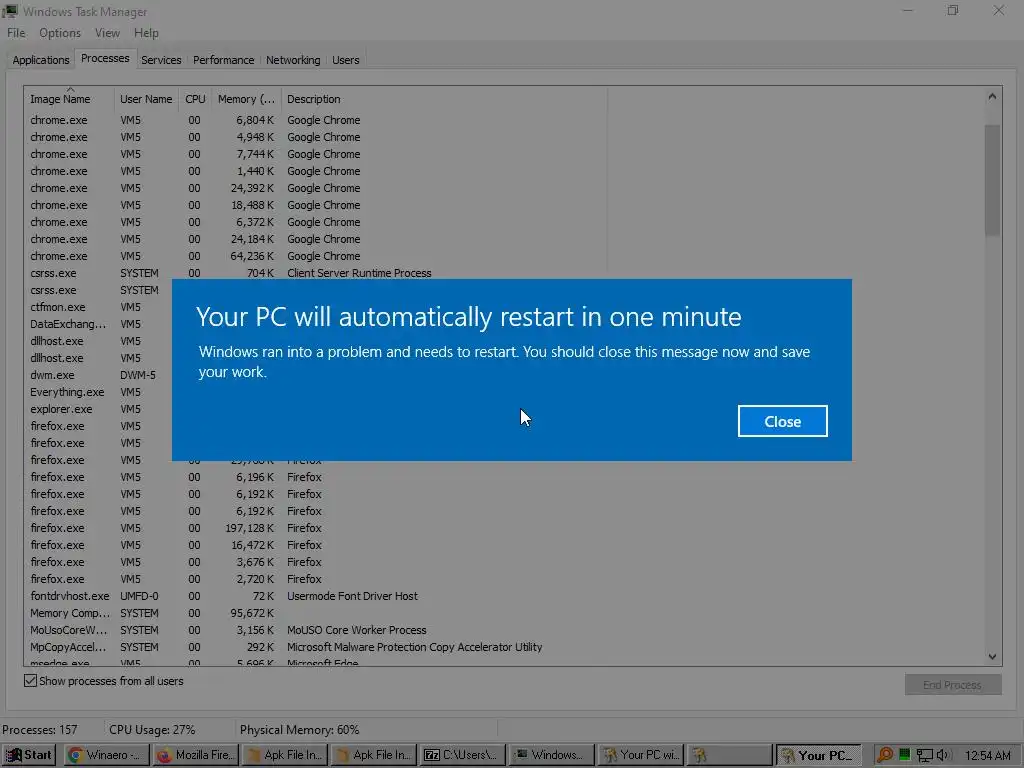Select the ctfmon.exe process

[x=57, y=307]
